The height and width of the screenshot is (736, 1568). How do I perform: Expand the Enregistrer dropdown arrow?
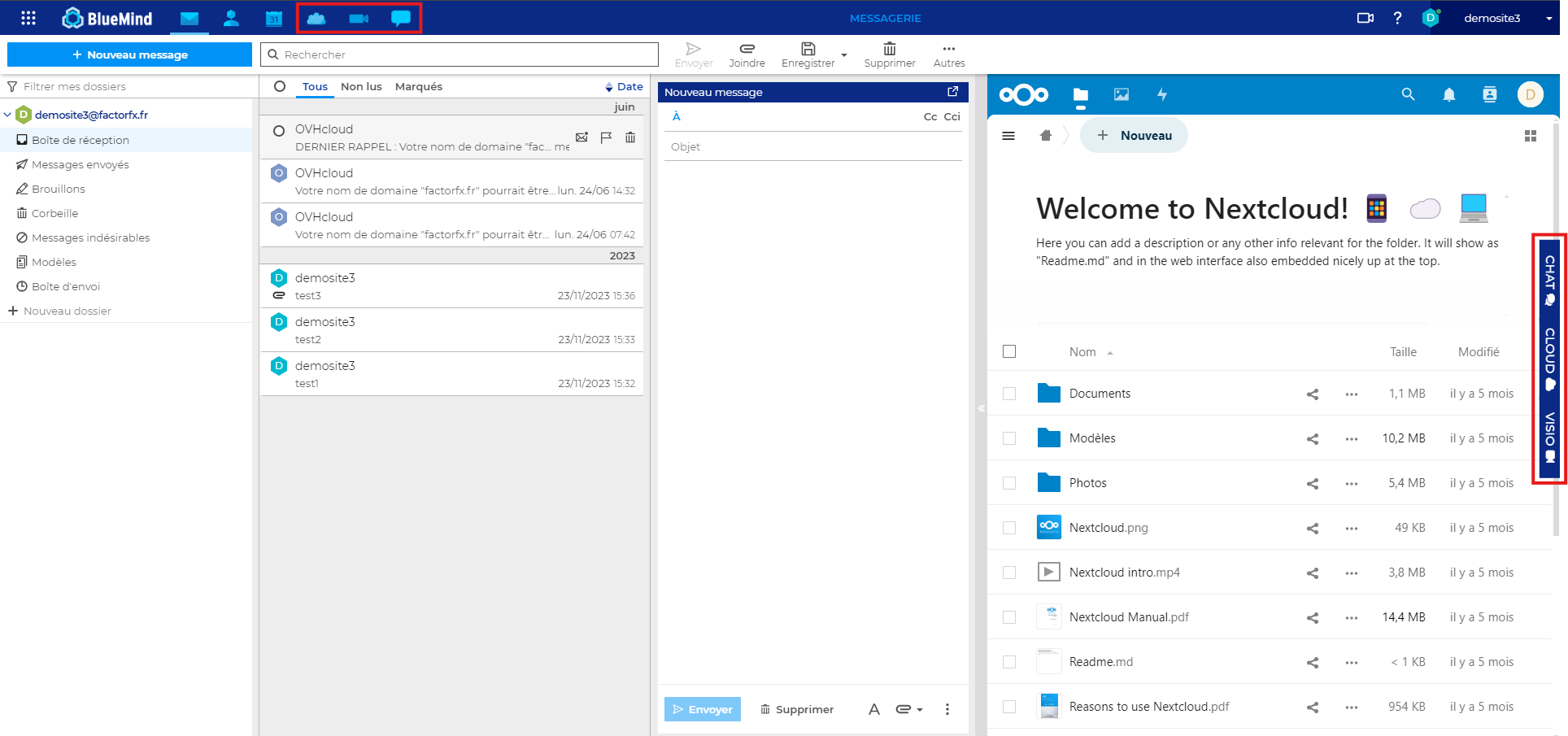844,55
